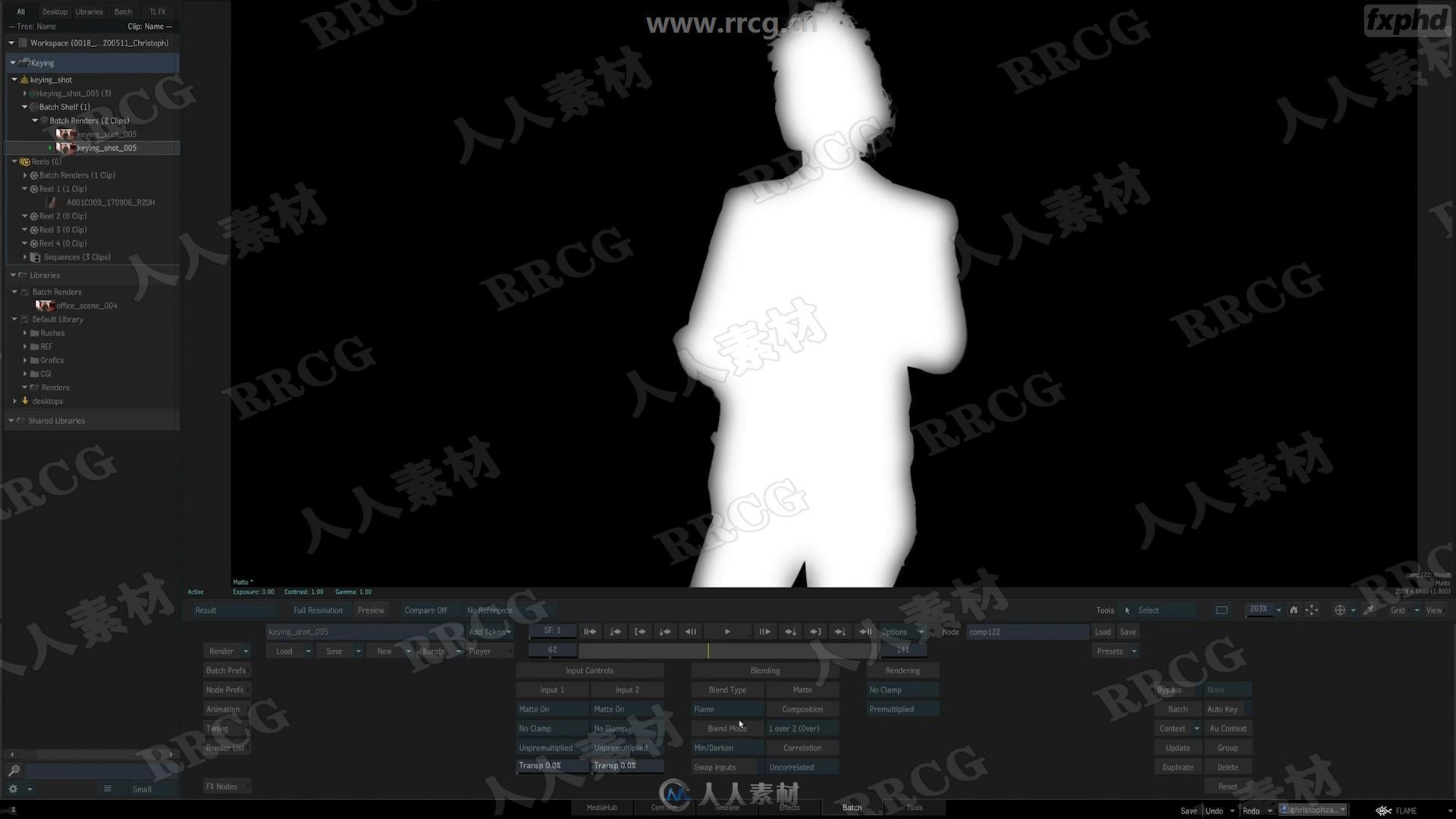Viewport: 1456px width, 819px height.
Task: Select the Swap Inputs icon
Action: (714, 766)
